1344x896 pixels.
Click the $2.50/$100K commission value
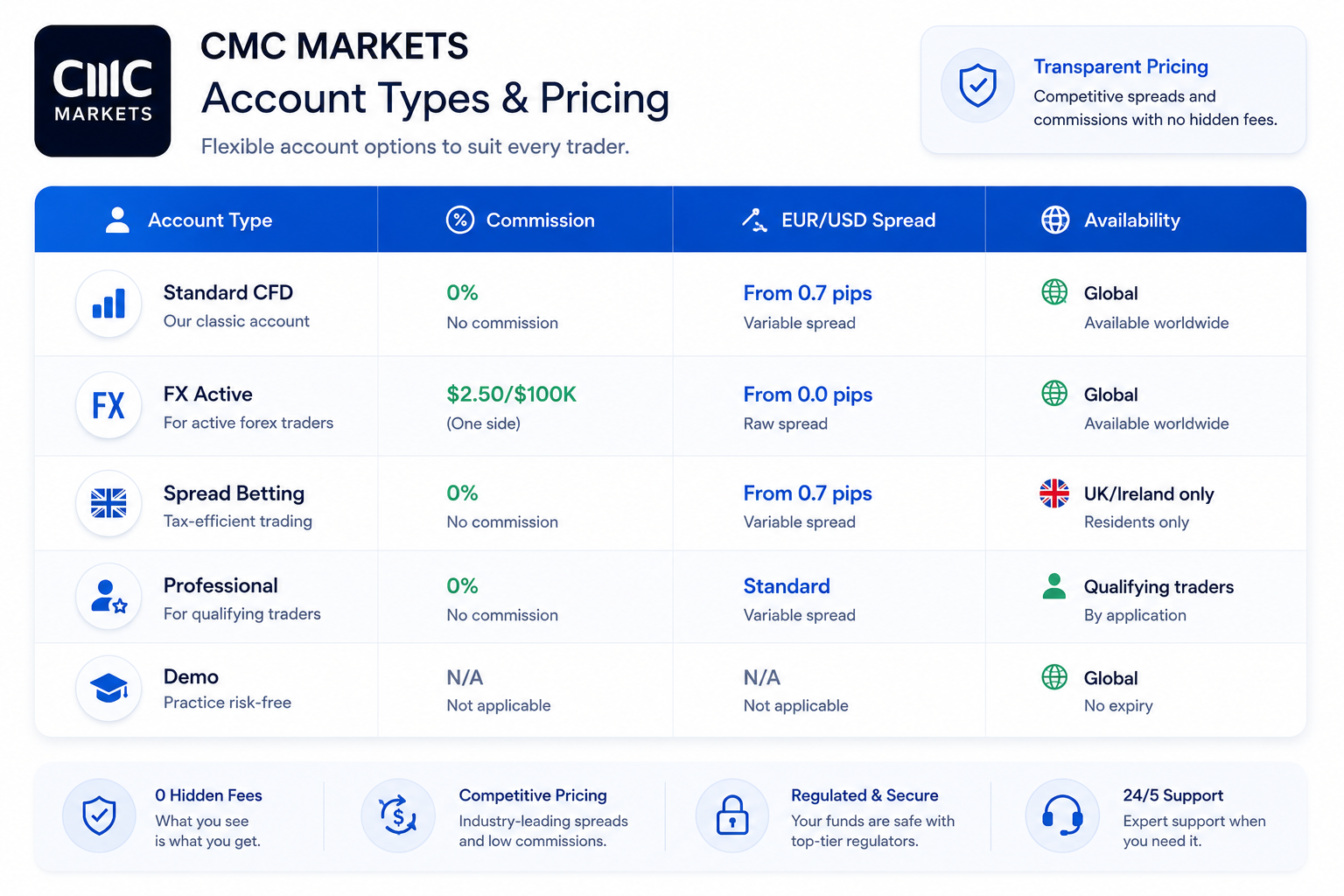pos(512,395)
